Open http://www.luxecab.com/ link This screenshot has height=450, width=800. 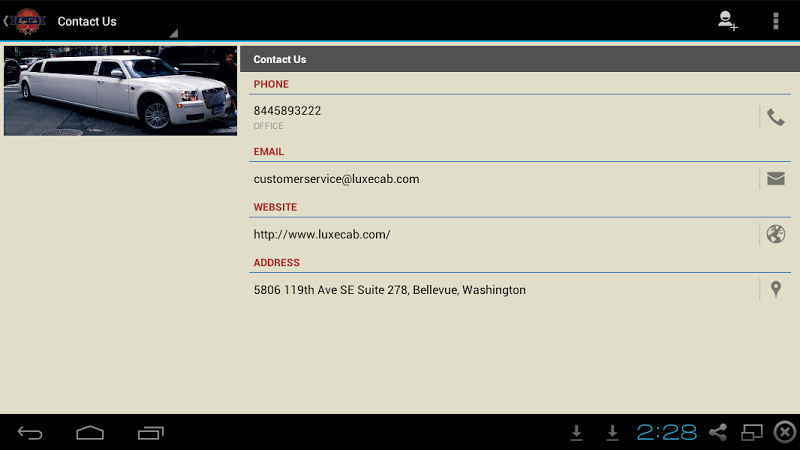[322, 234]
